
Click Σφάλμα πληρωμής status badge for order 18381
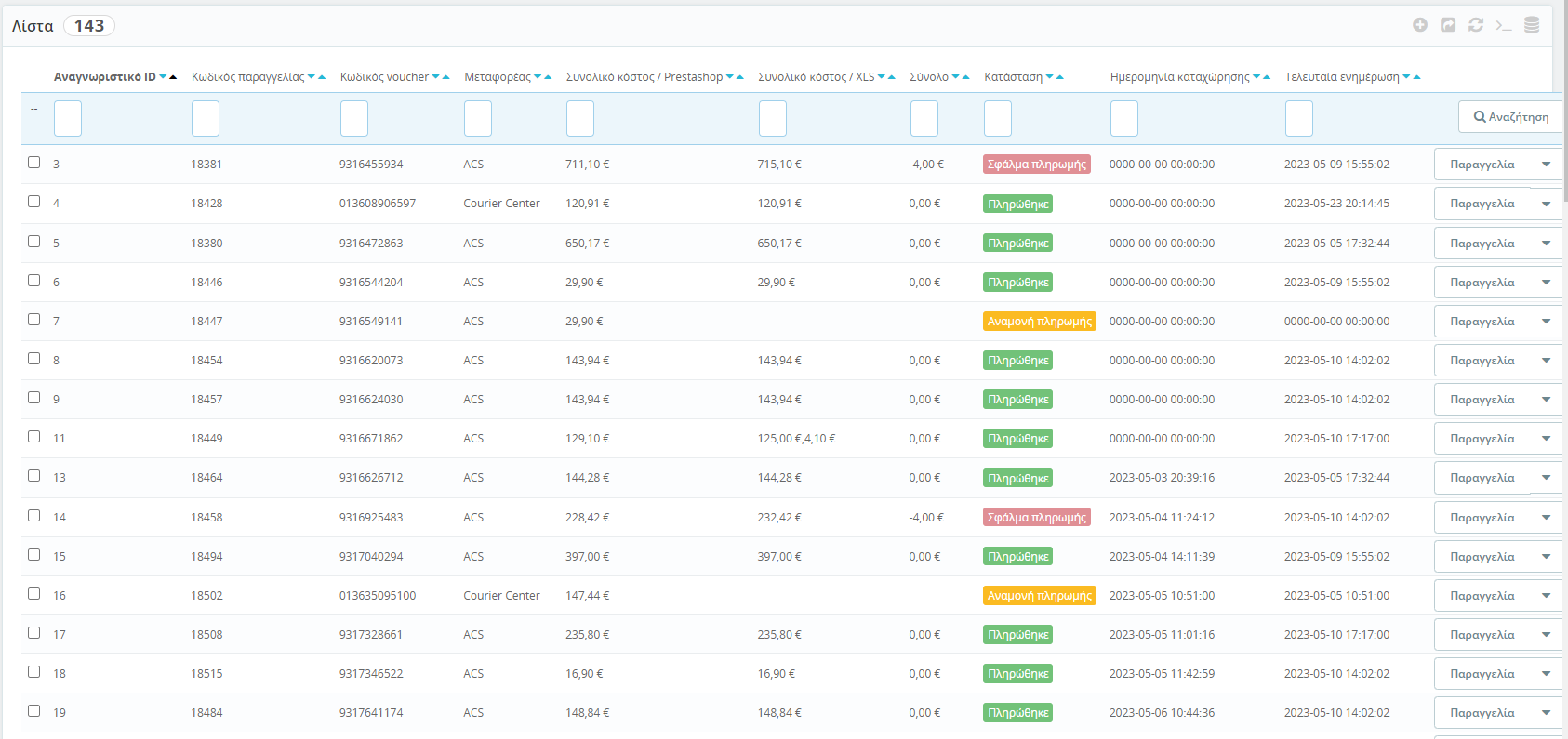click(x=1036, y=165)
